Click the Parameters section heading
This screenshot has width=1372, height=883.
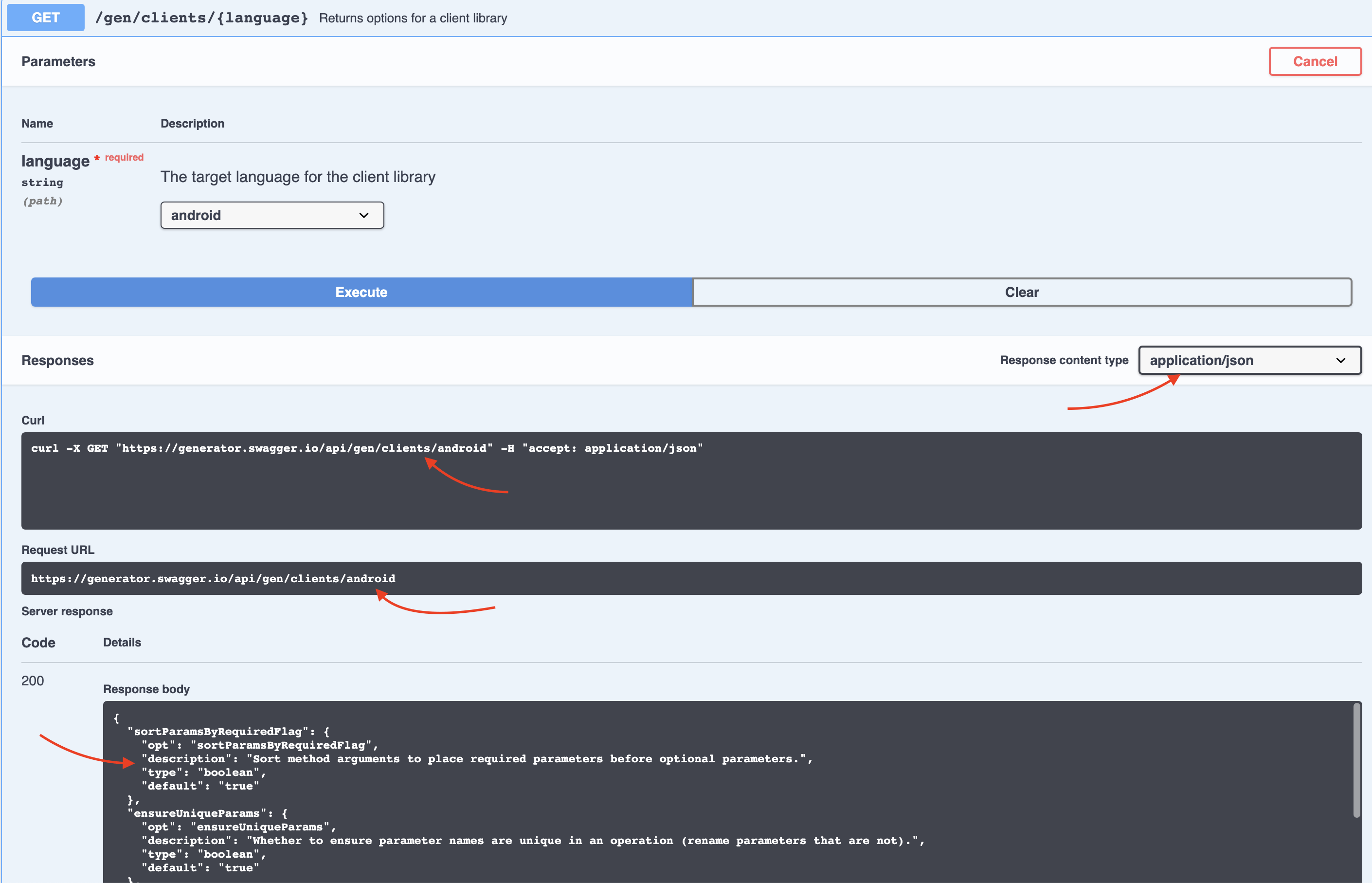(x=58, y=61)
